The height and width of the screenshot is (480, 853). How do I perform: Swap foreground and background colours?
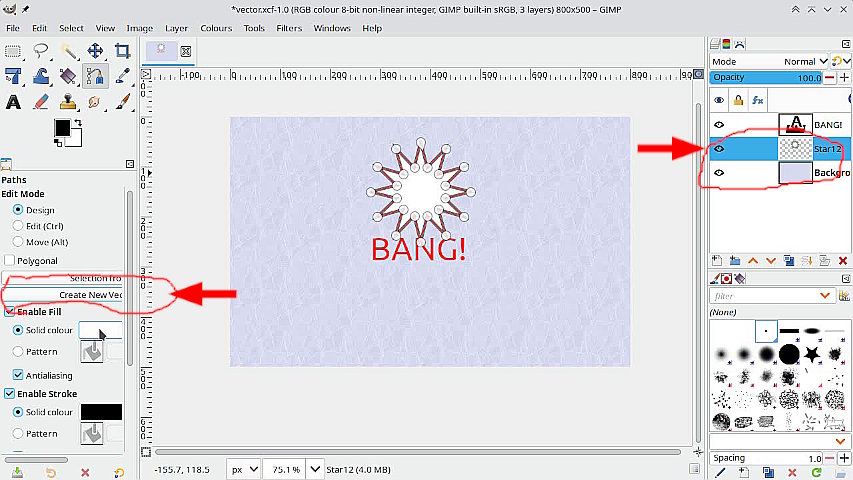tap(78, 122)
